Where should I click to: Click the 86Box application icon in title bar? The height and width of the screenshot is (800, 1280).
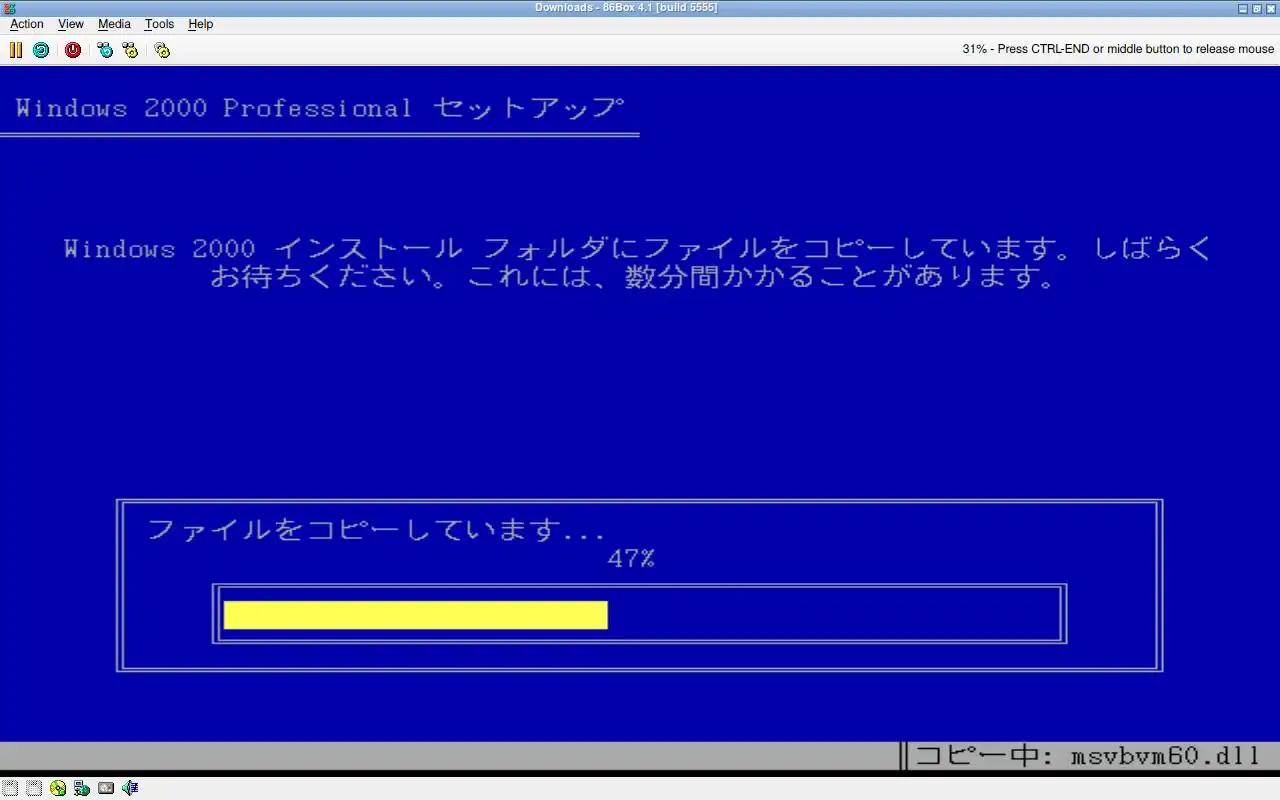9,8
